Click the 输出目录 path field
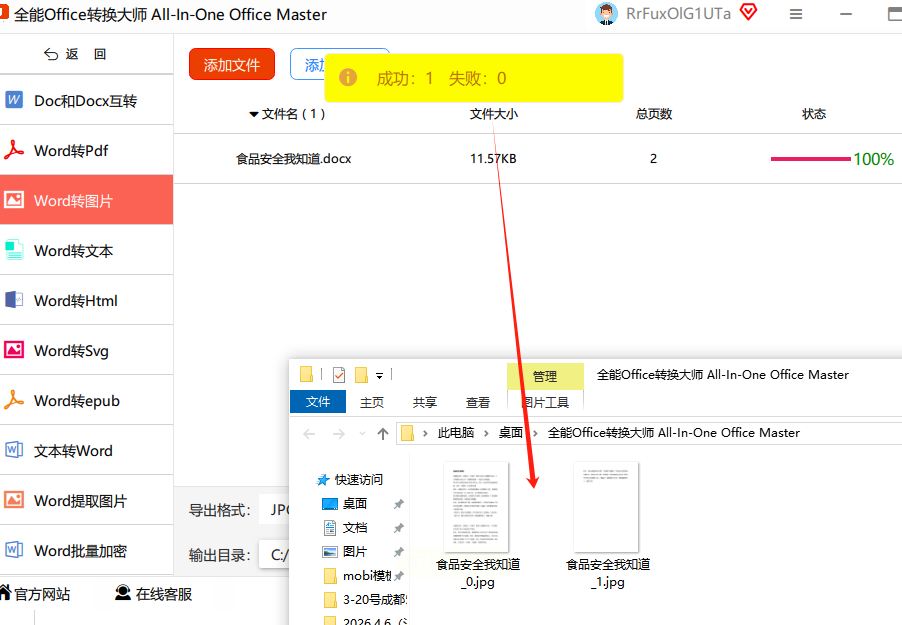 tap(274, 555)
